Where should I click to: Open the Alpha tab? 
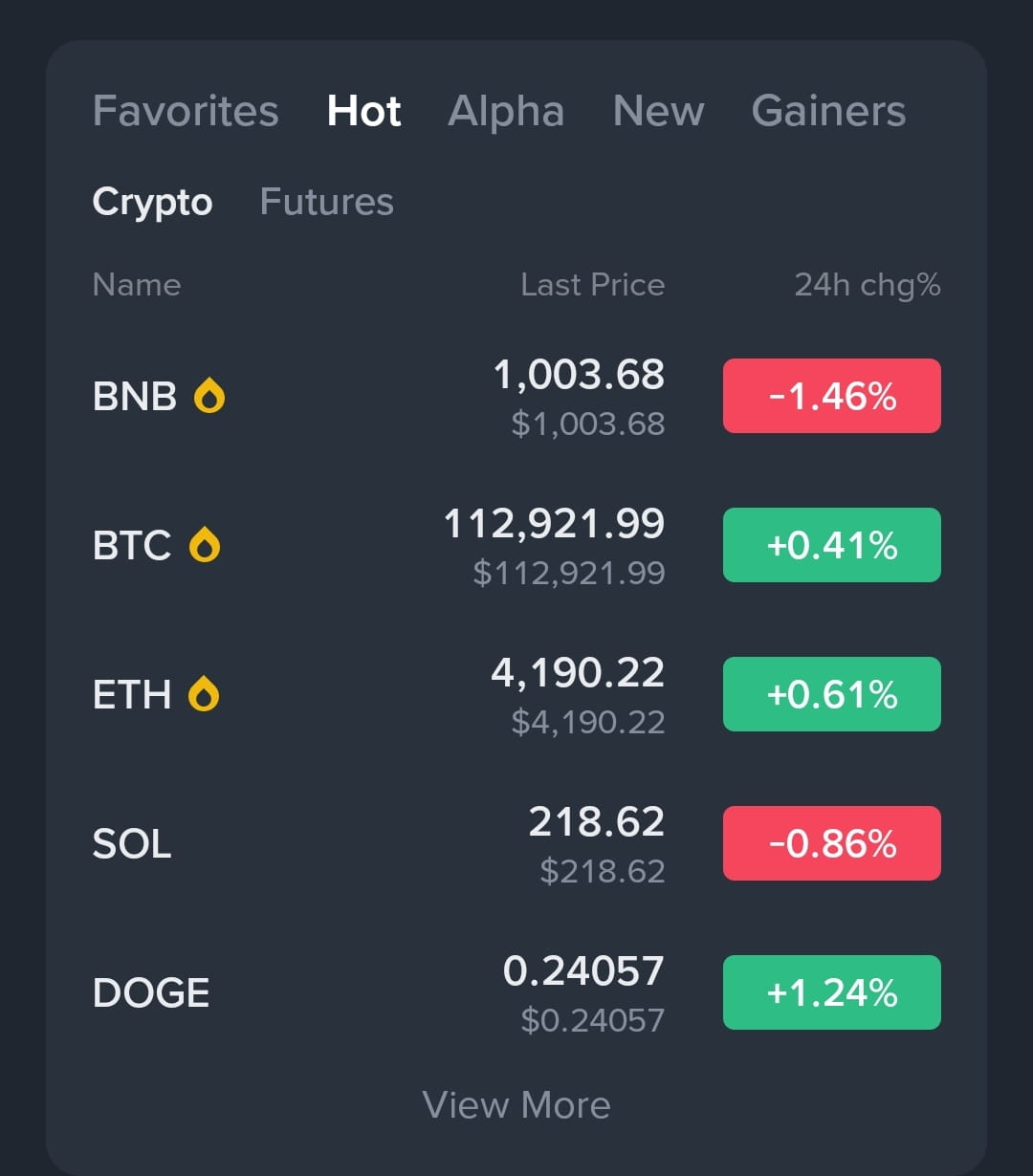click(x=506, y=111)
